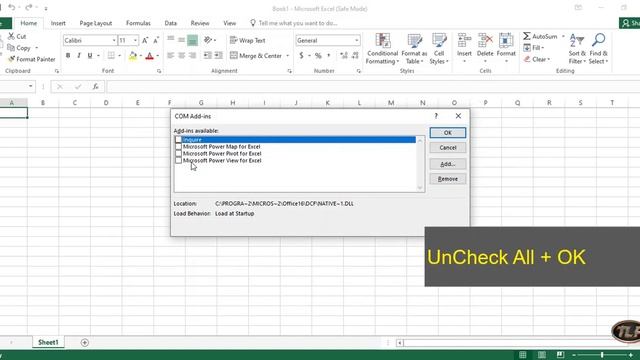
Task: Select the Format Painter brush
Action: point(11,59)
